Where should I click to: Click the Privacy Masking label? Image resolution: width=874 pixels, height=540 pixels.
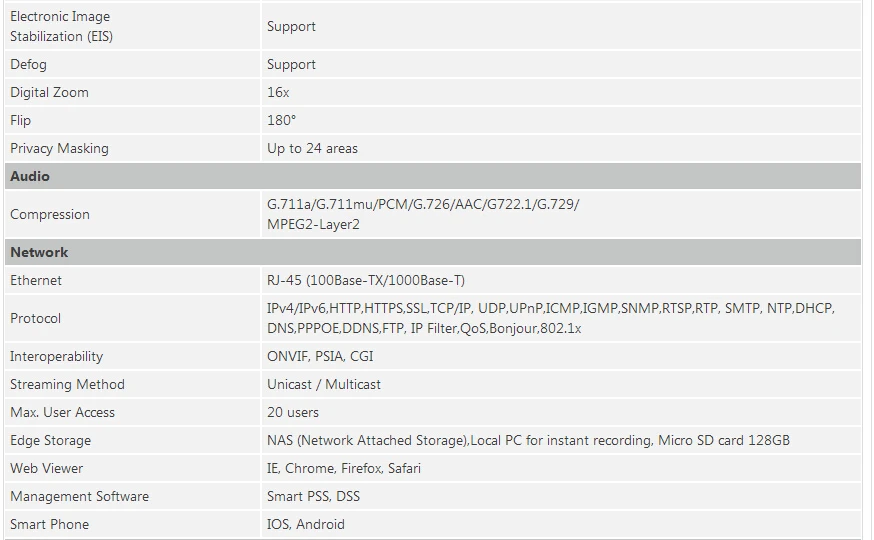pos(59,148)
